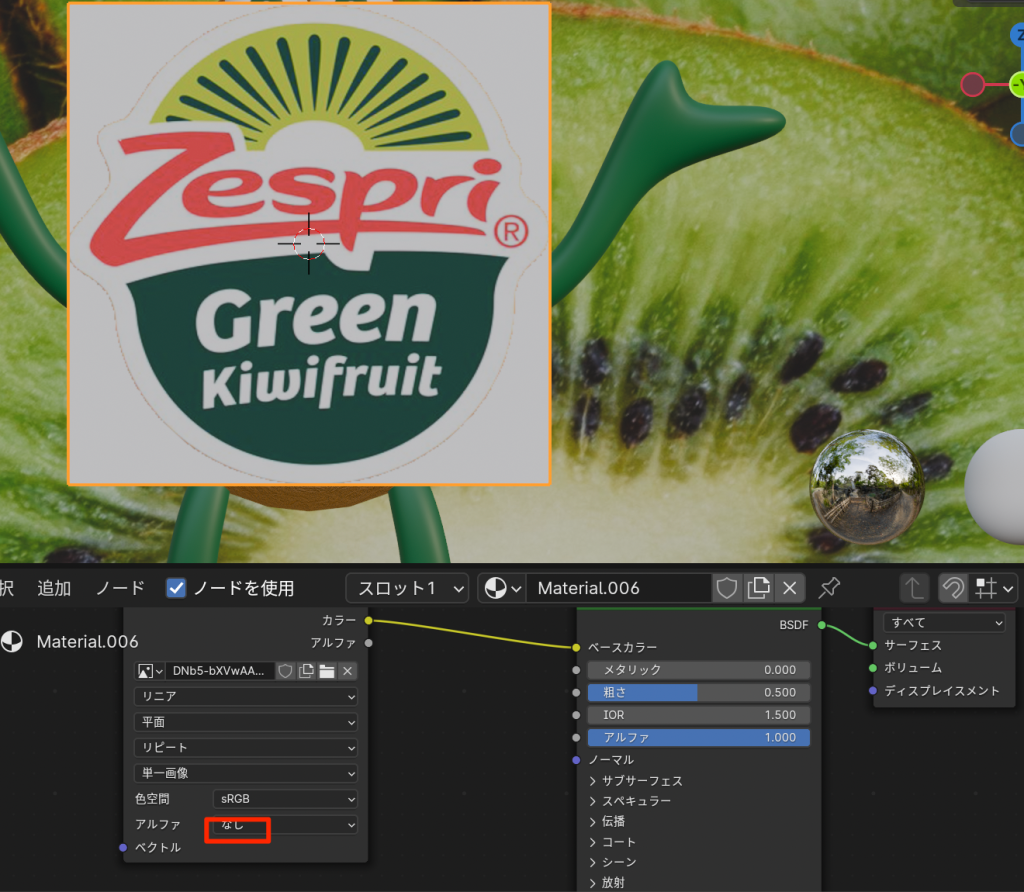The height and width of the screenshot is (892, 1024).
Task: Open the sRGB color space dropdown
Action: point(285,799)
